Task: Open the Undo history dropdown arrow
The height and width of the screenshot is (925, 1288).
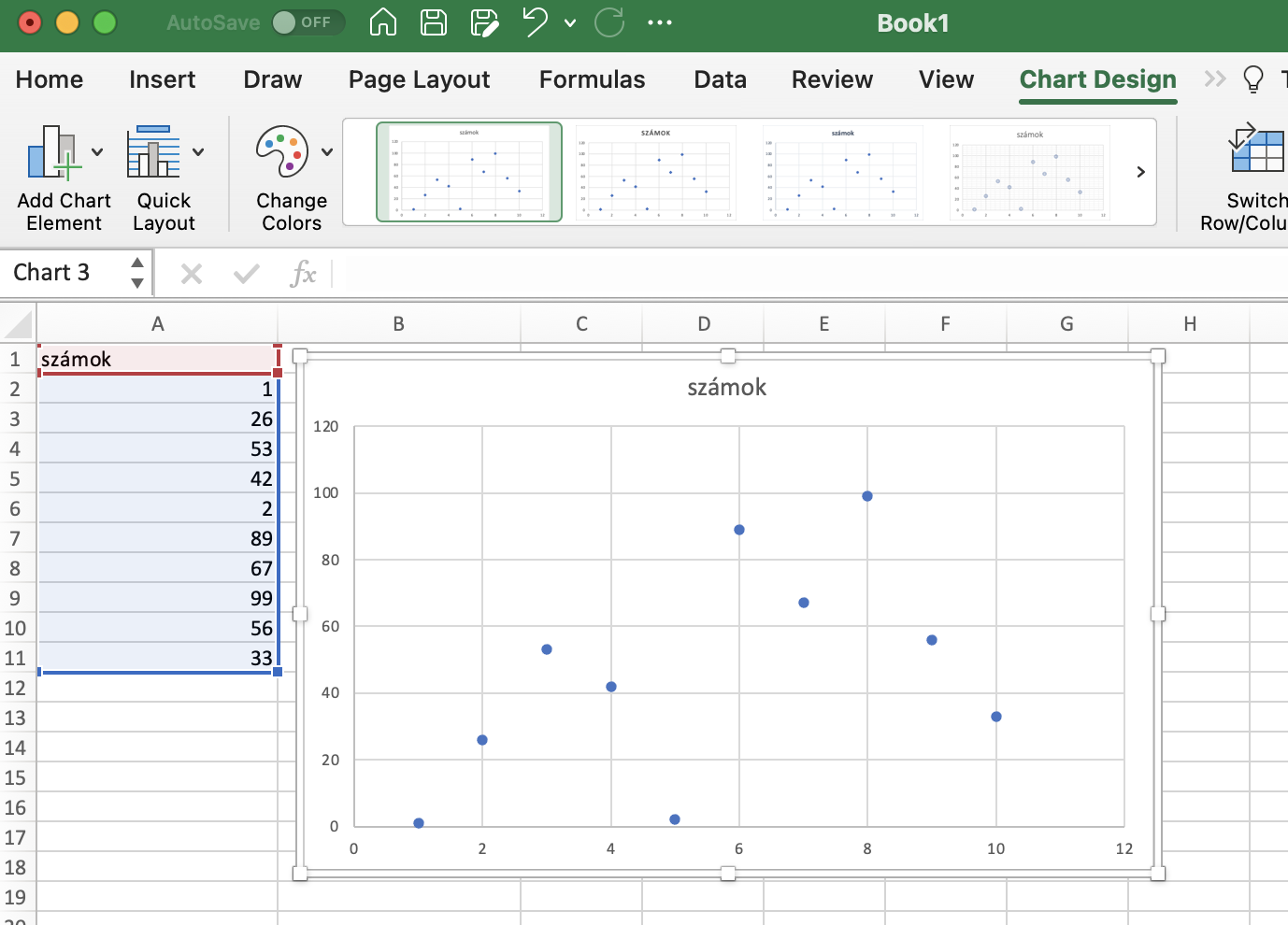Action: (x=570, y=23)
